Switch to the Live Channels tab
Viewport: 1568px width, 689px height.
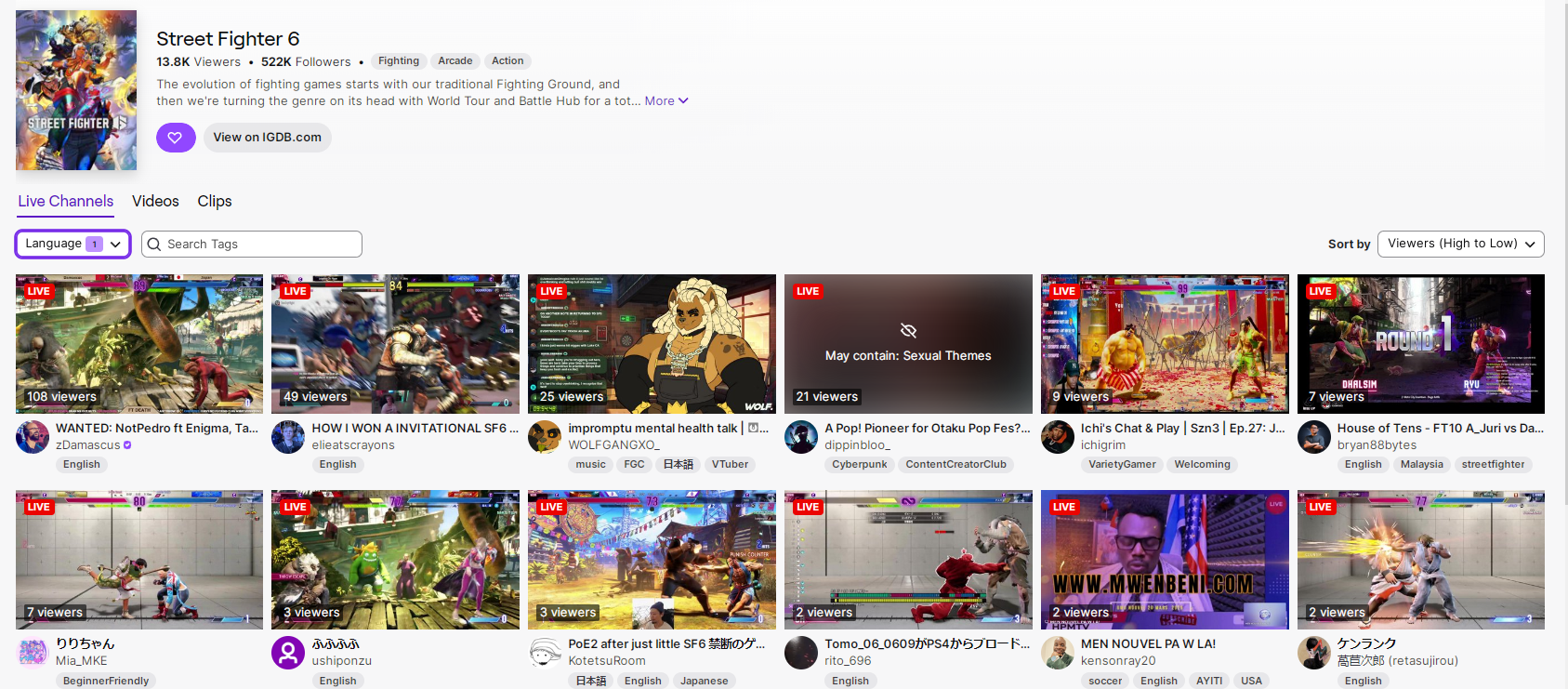pyautogui.click(x=65, y=202)
